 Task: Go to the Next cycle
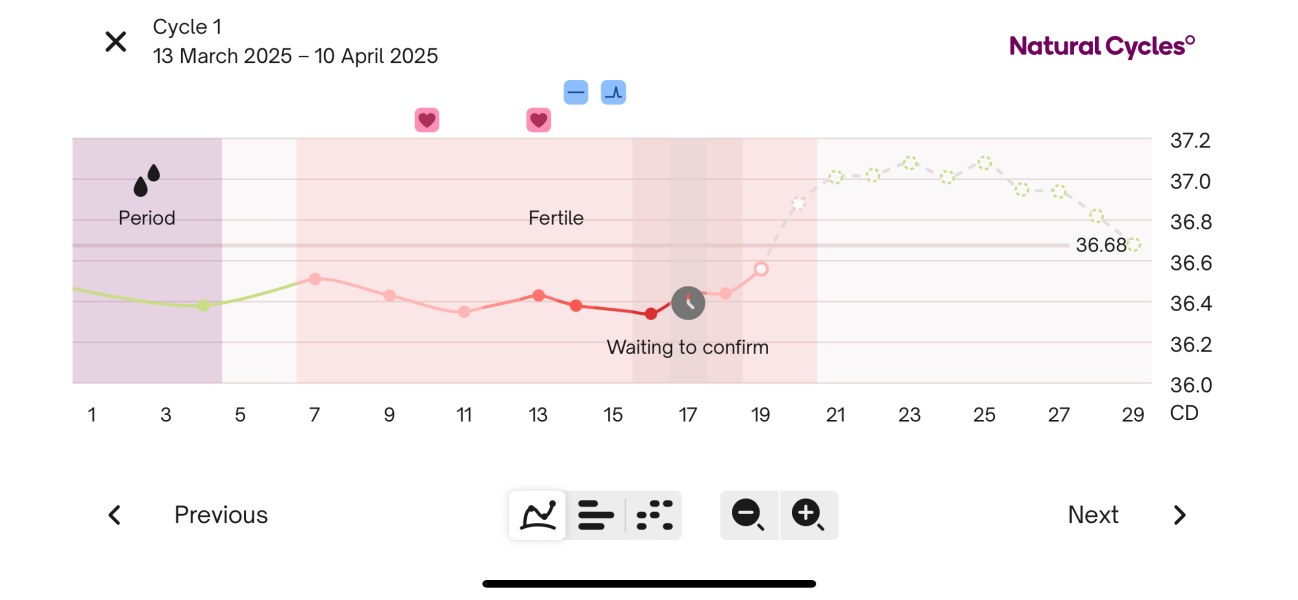click(1093, 515)
